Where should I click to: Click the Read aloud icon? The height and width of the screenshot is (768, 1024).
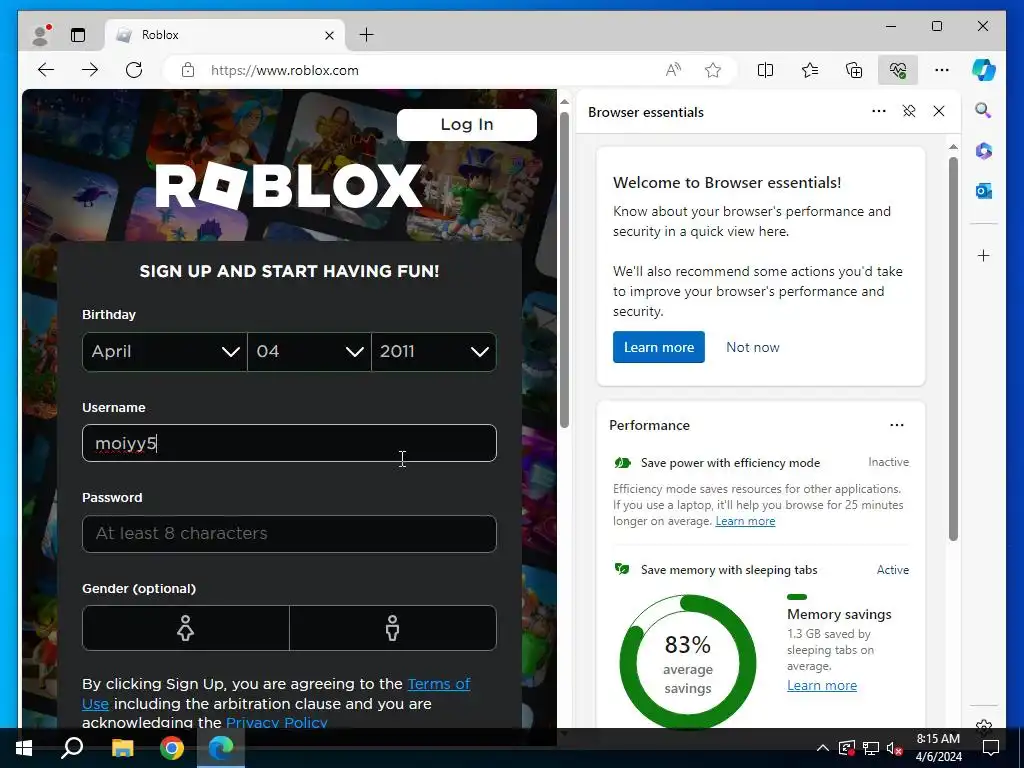pos(673,70)
